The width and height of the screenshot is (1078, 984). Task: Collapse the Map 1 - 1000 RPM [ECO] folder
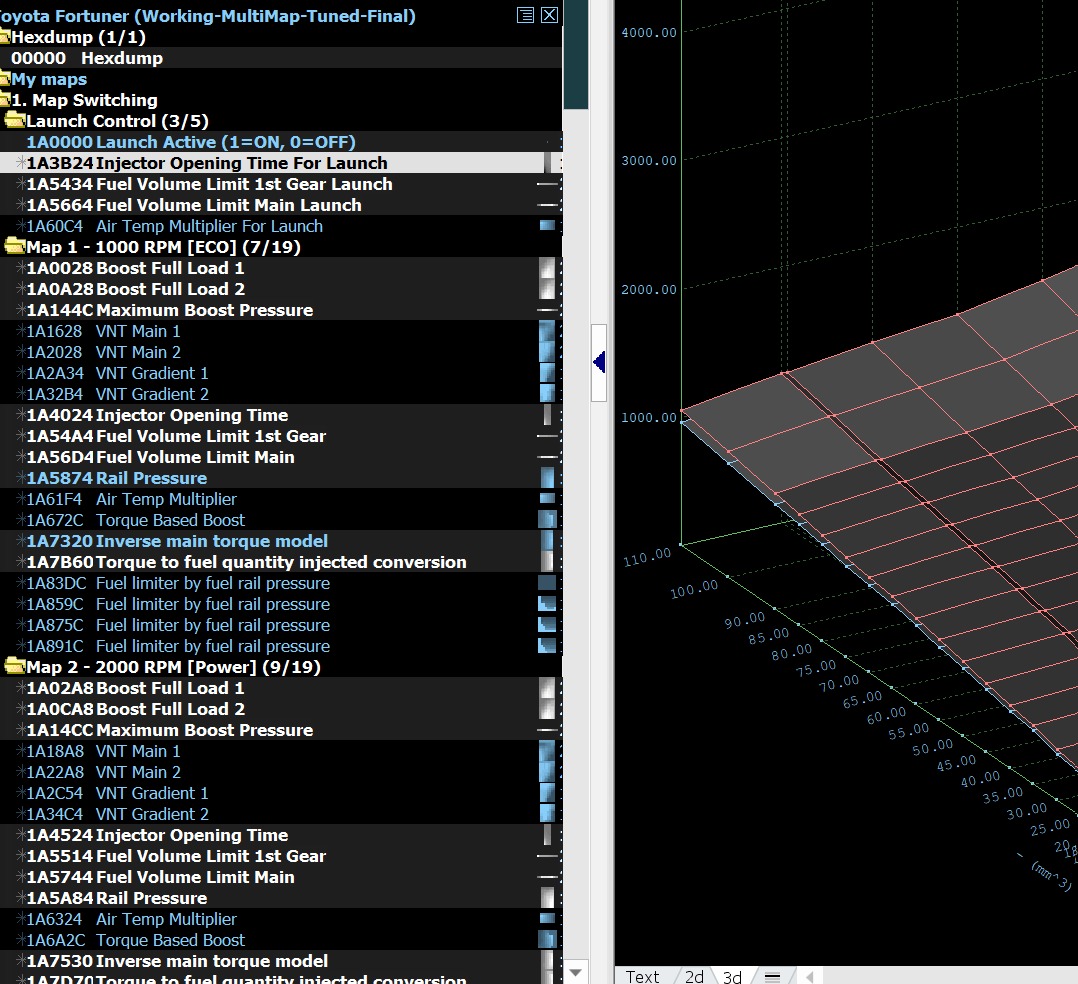pos(15,246)
